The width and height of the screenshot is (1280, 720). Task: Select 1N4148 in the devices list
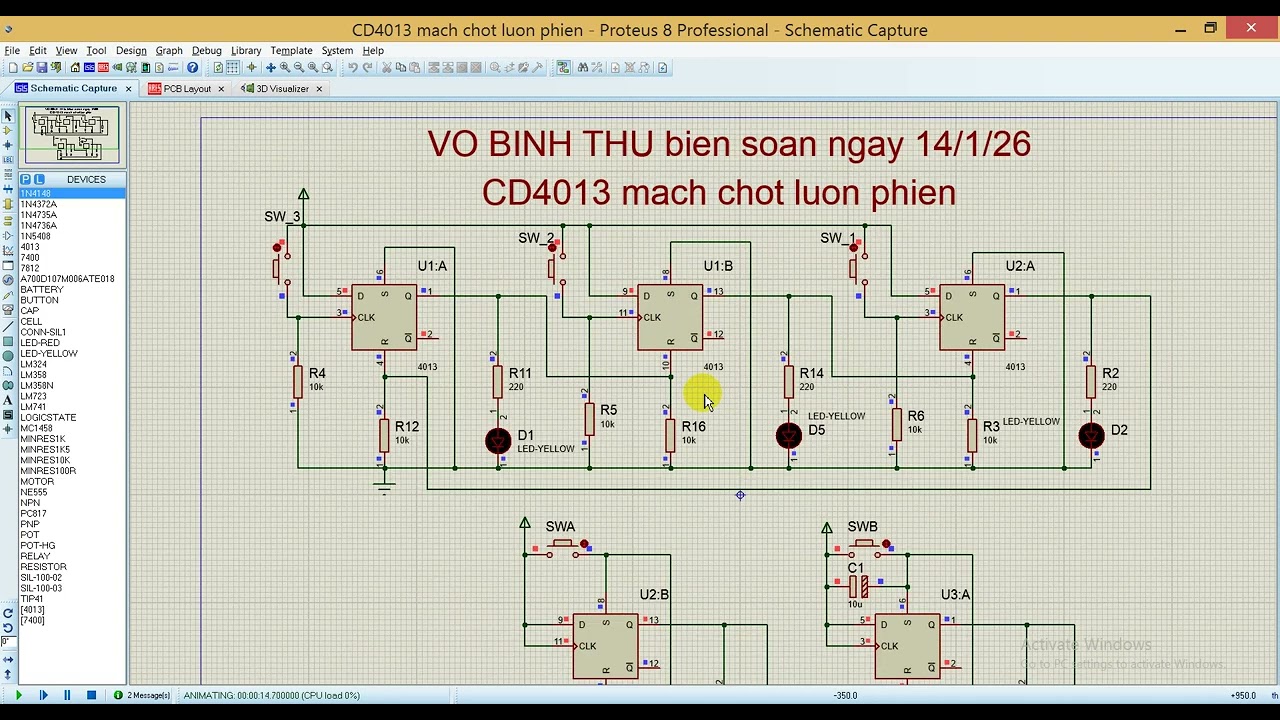pos(72,193)
